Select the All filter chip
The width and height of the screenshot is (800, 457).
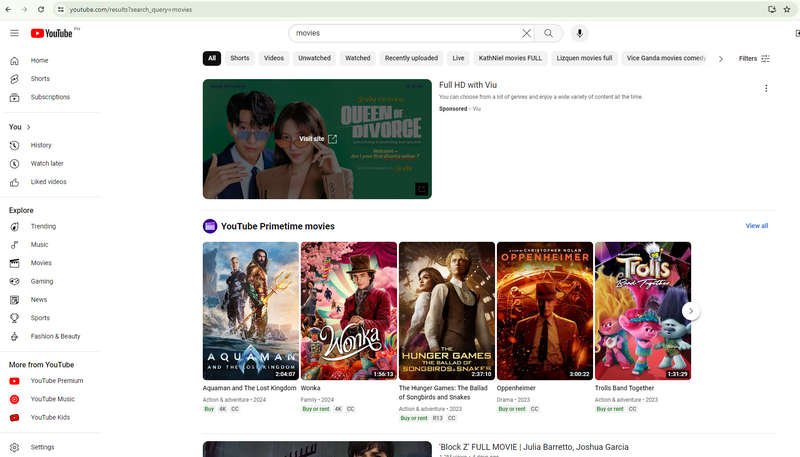pyautogui.click(x=212, y=58)
